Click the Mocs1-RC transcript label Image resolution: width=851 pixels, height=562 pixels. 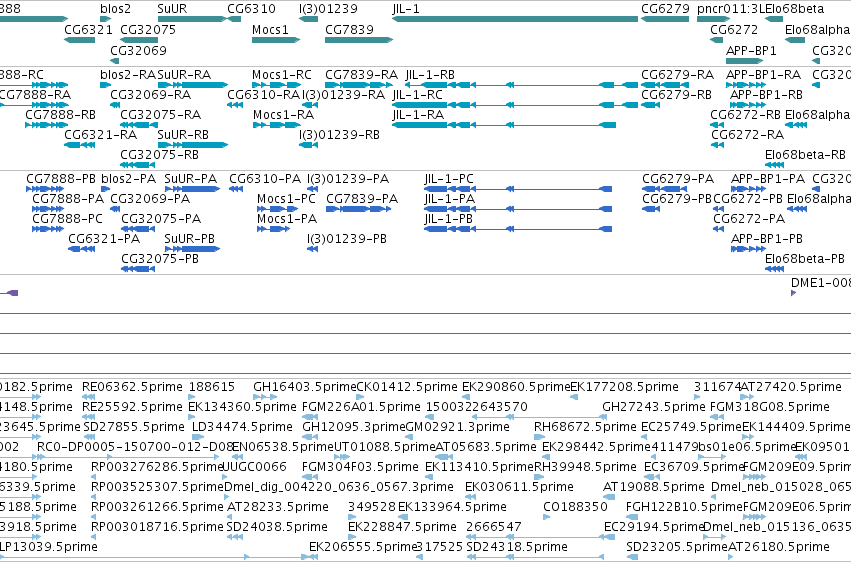[282, 74]
